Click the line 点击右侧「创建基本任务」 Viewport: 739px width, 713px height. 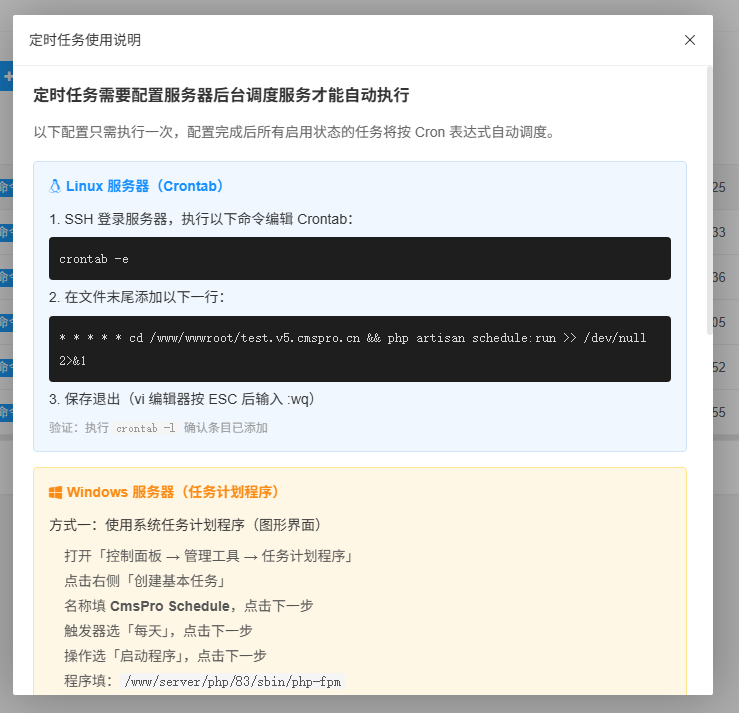coord(146,581)
